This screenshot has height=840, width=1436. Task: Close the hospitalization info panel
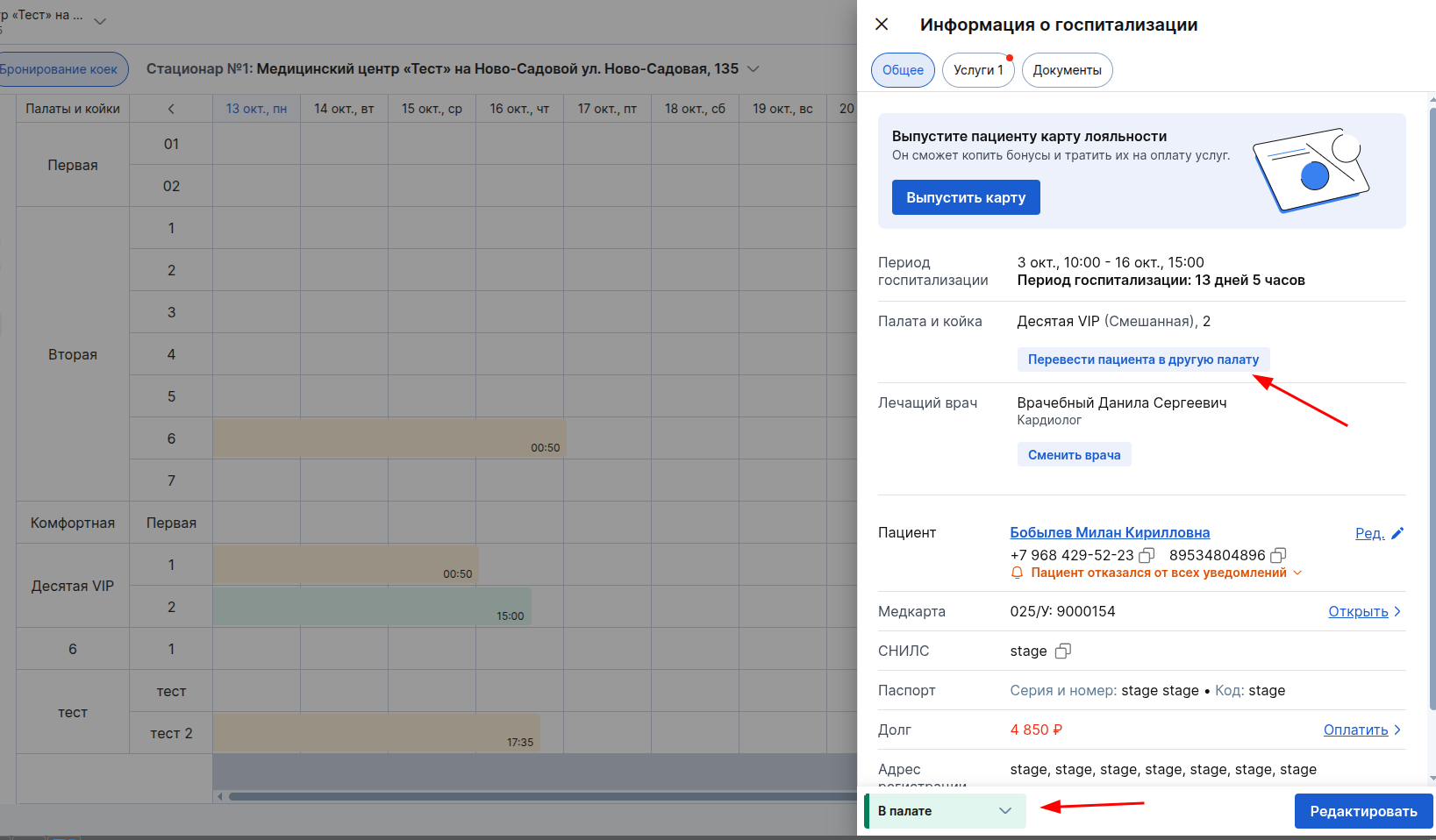882,25
